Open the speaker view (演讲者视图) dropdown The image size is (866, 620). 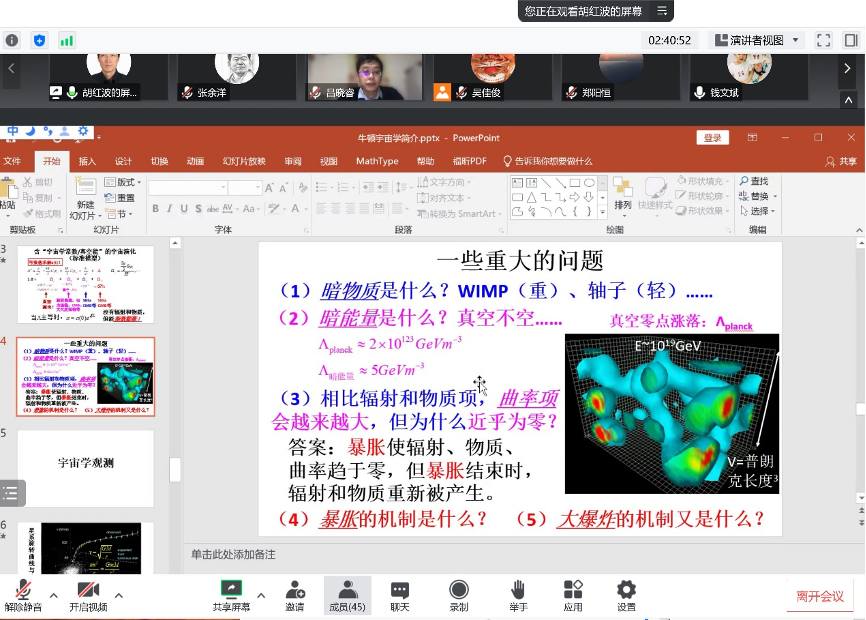pyautogui.click(x=756, y=40)
